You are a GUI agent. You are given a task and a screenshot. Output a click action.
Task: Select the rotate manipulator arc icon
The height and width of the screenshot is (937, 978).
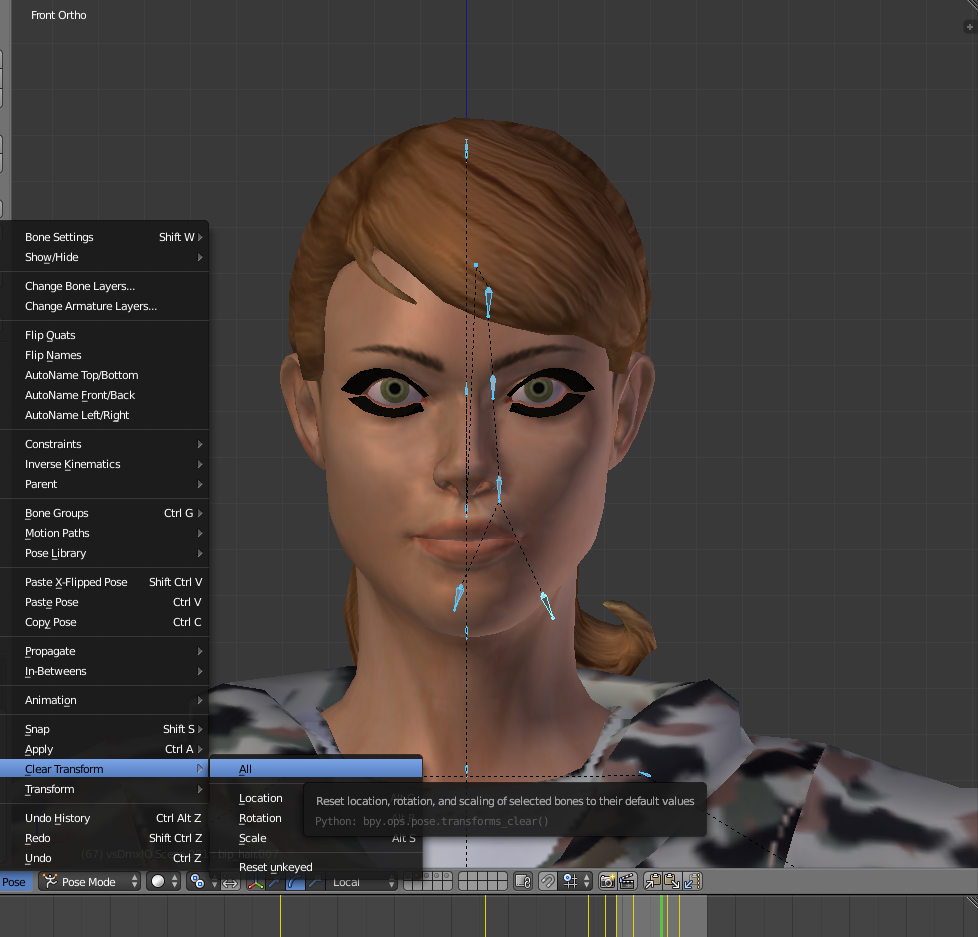point(295,882)
